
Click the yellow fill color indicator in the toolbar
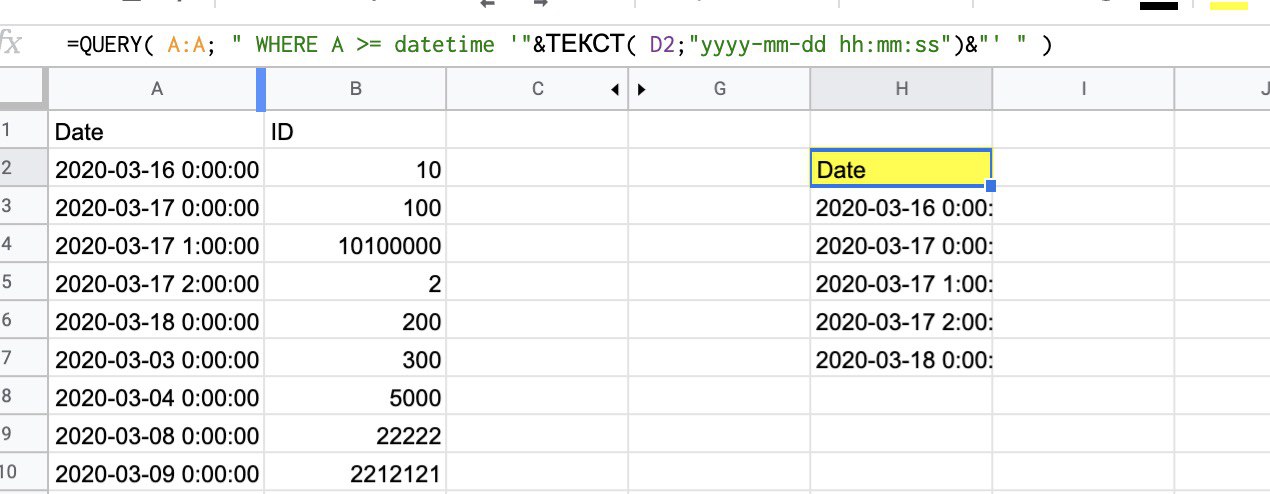pyautogui.click(x=1228, y=5)
